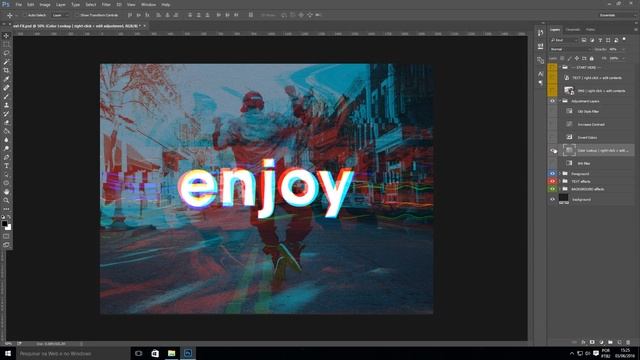Click the Windows Start button
Viewport: 640px width, 360px height.
click(x=7, y=353)
